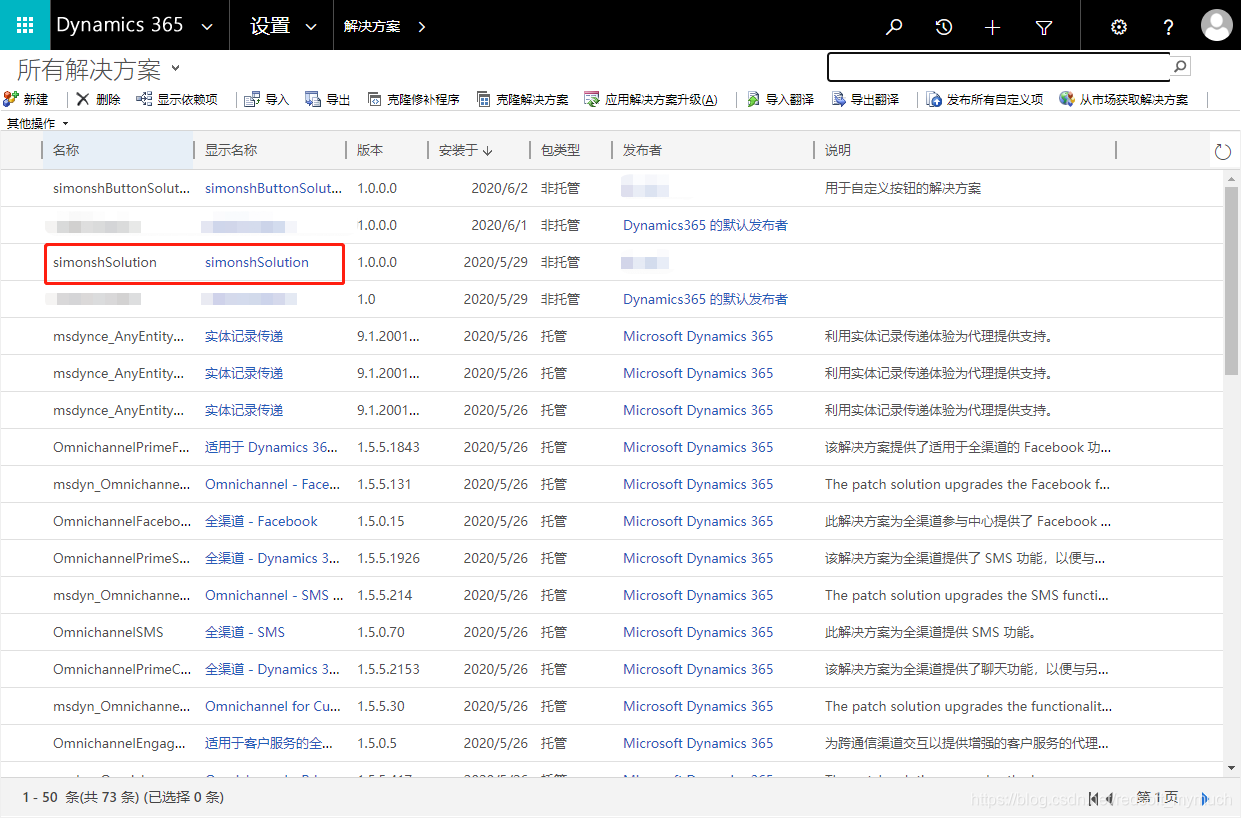Image resolution: width=1241 pixels, height=818 pixels.
Task: Click 导入 toolbar button
Action: click(266, 99)
